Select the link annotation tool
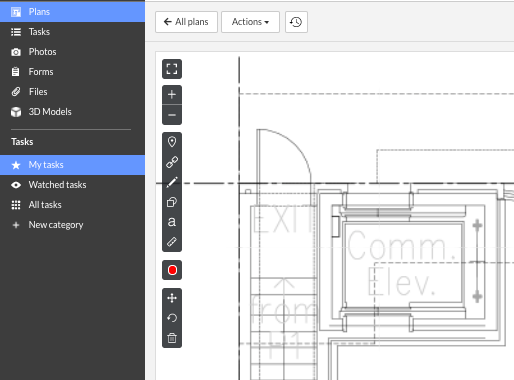The height and width of the screenshot is (380, 514). click(x=172, y=162)
